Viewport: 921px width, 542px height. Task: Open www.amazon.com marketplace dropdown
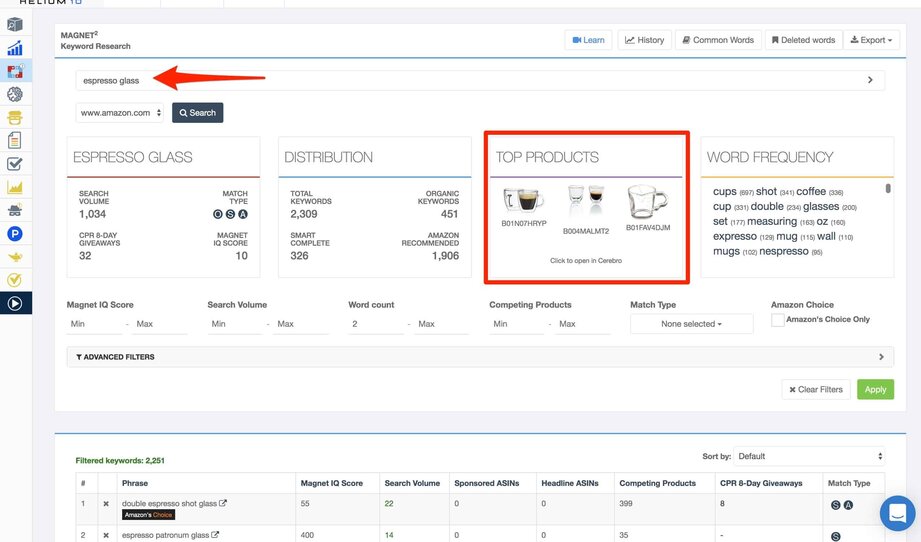[x=120, y=113]
